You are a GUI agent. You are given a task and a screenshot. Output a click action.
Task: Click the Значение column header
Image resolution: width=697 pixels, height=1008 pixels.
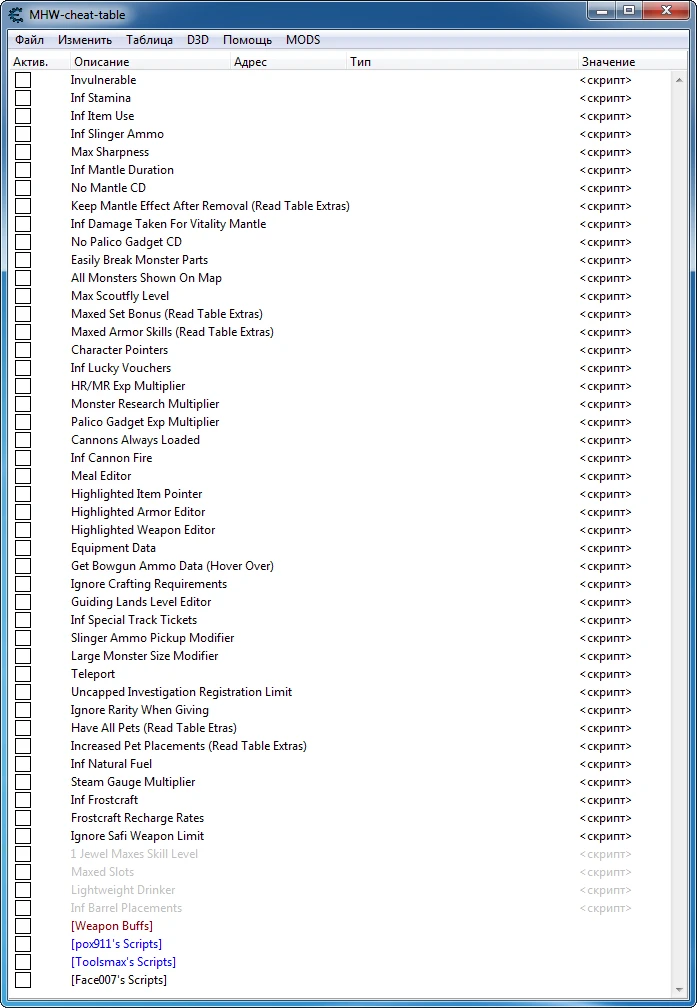pyautogui.click(x=632, y=62)
